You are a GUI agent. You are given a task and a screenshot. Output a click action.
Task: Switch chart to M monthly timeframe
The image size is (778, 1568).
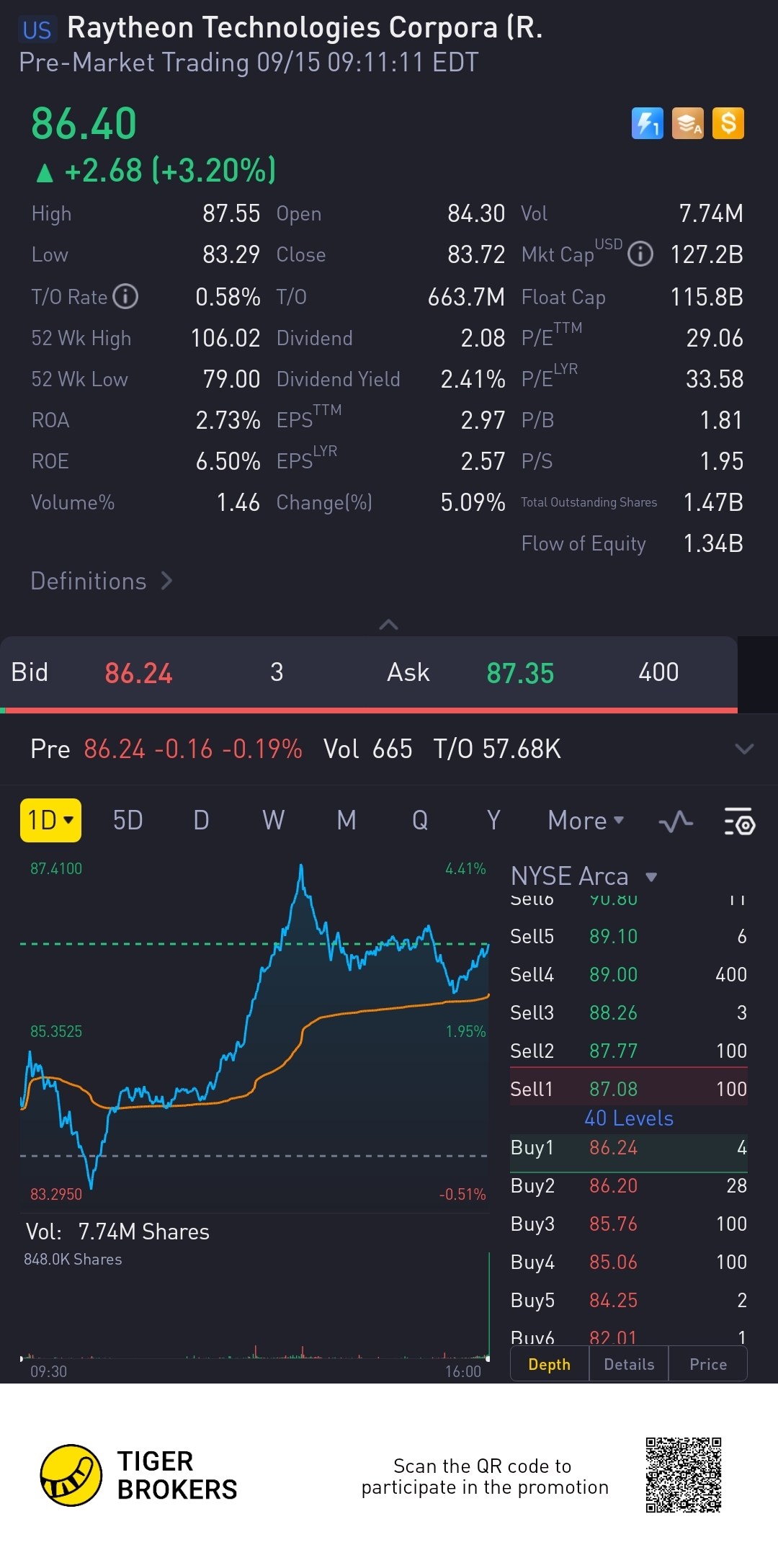click(x=346, y=820)
